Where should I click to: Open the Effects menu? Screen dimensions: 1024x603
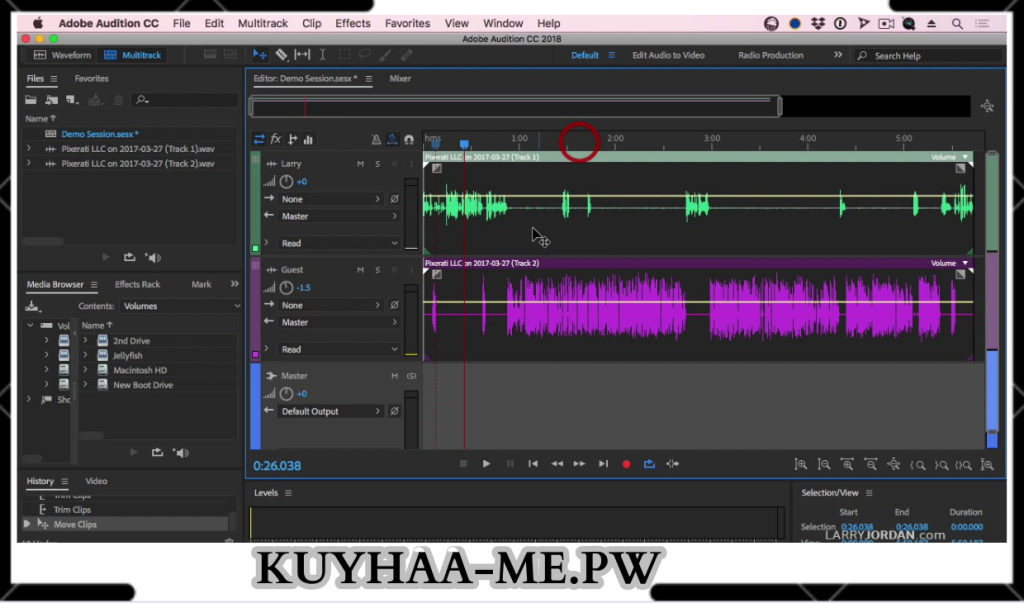(353, 23)
